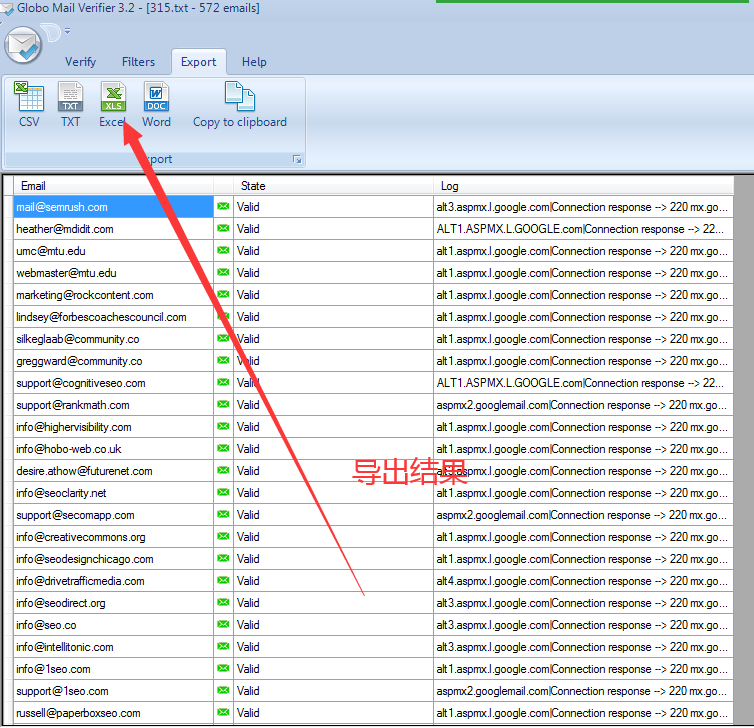
Task: Select support@cognitiveseo.com email
Action: tap(113, 383)
